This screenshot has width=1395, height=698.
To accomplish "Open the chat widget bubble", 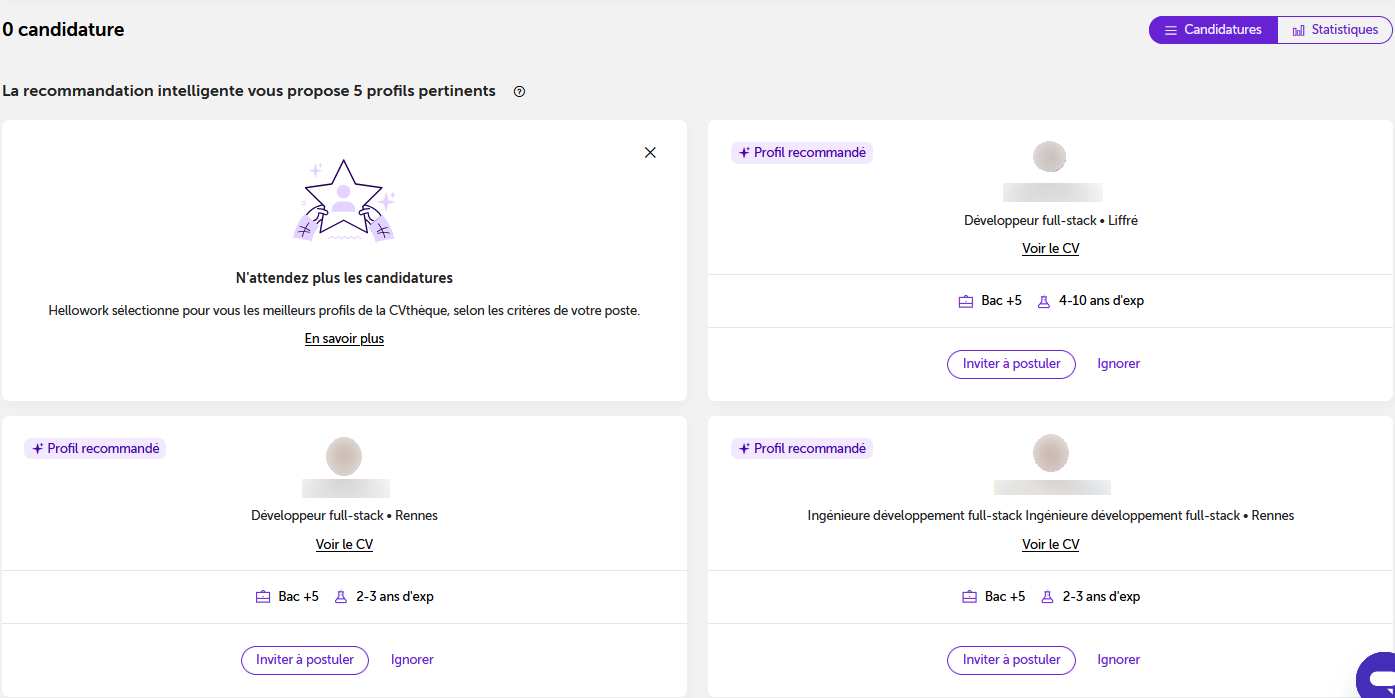I will coord(1377,676).
